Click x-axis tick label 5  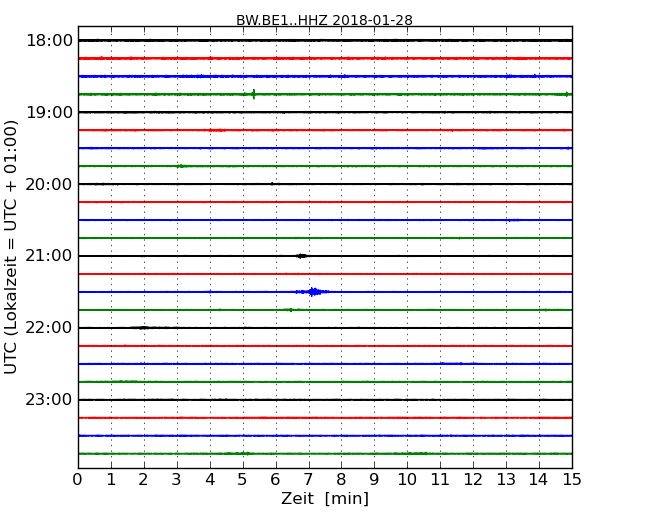[x=243, y=480]
